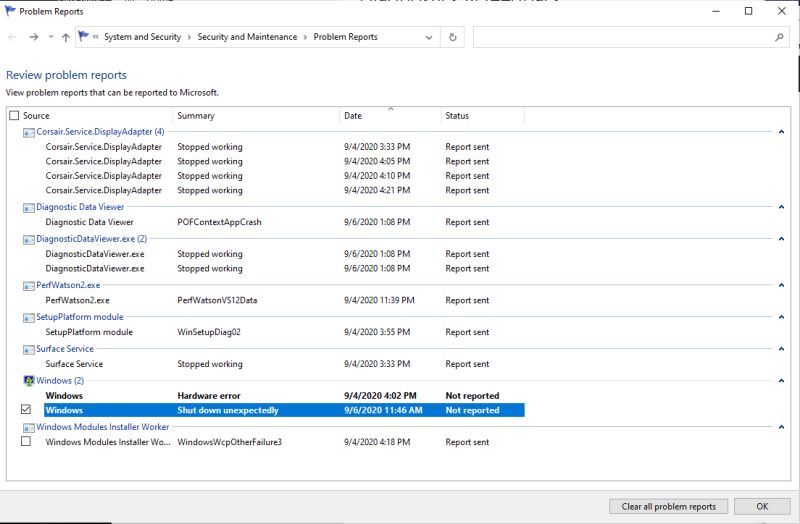The image size is (800, 524).
Task: Select Surface Service Stopped working row
Action: (x=284, y=364)
